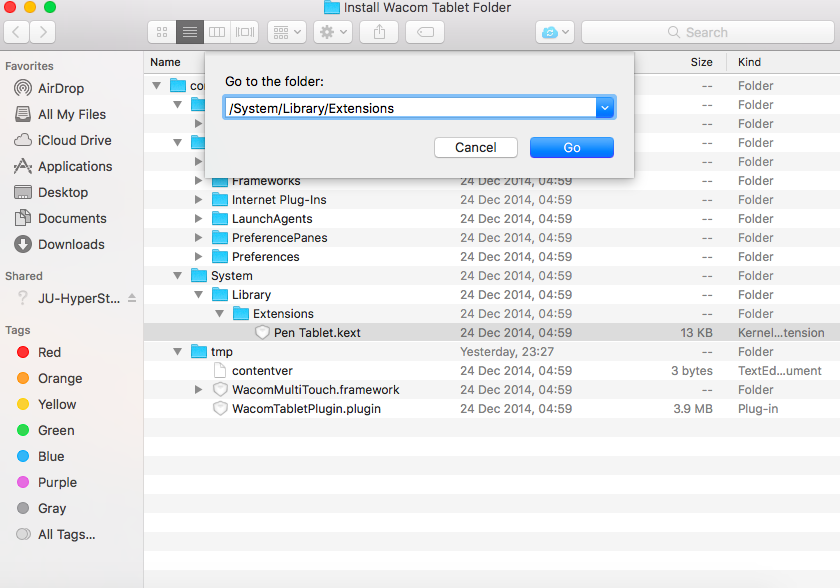Screen dimensions: 840x588
Task: Expand the Internet Plug-Ins folder
Action: [198, 200]
